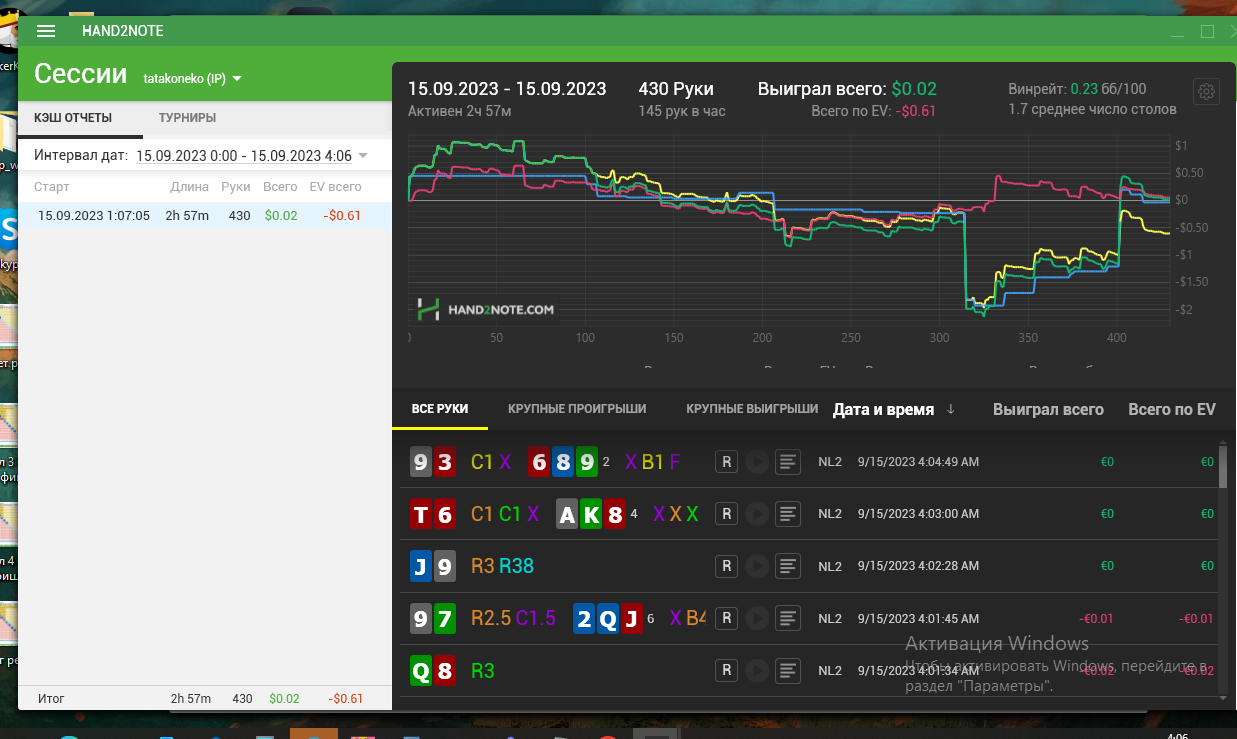Click R button for 9 3 hand row
The image size is (1237, 739).
[x=727, y=461]
